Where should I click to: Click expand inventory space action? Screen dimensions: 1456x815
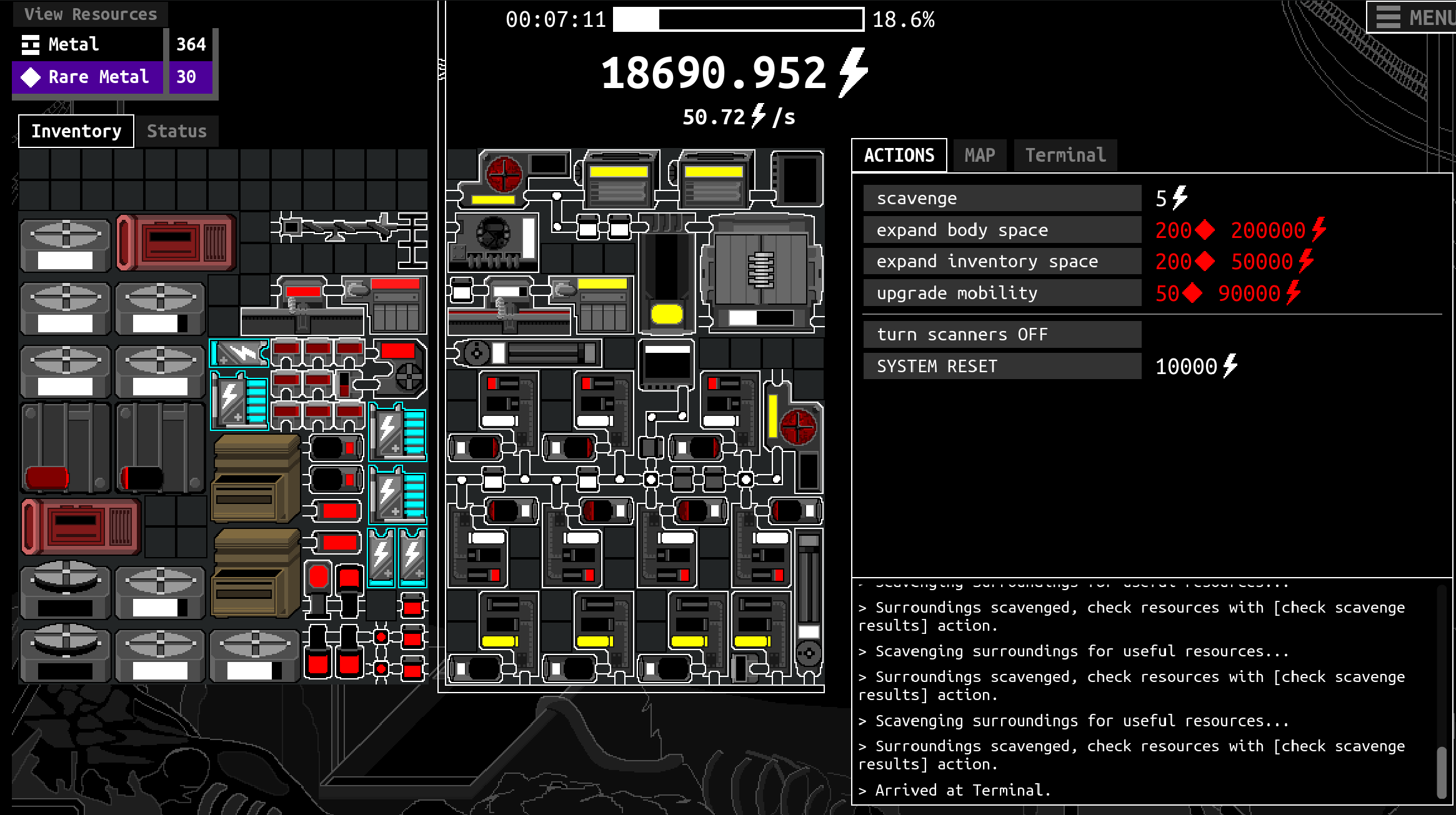(x=1002, y=261)
